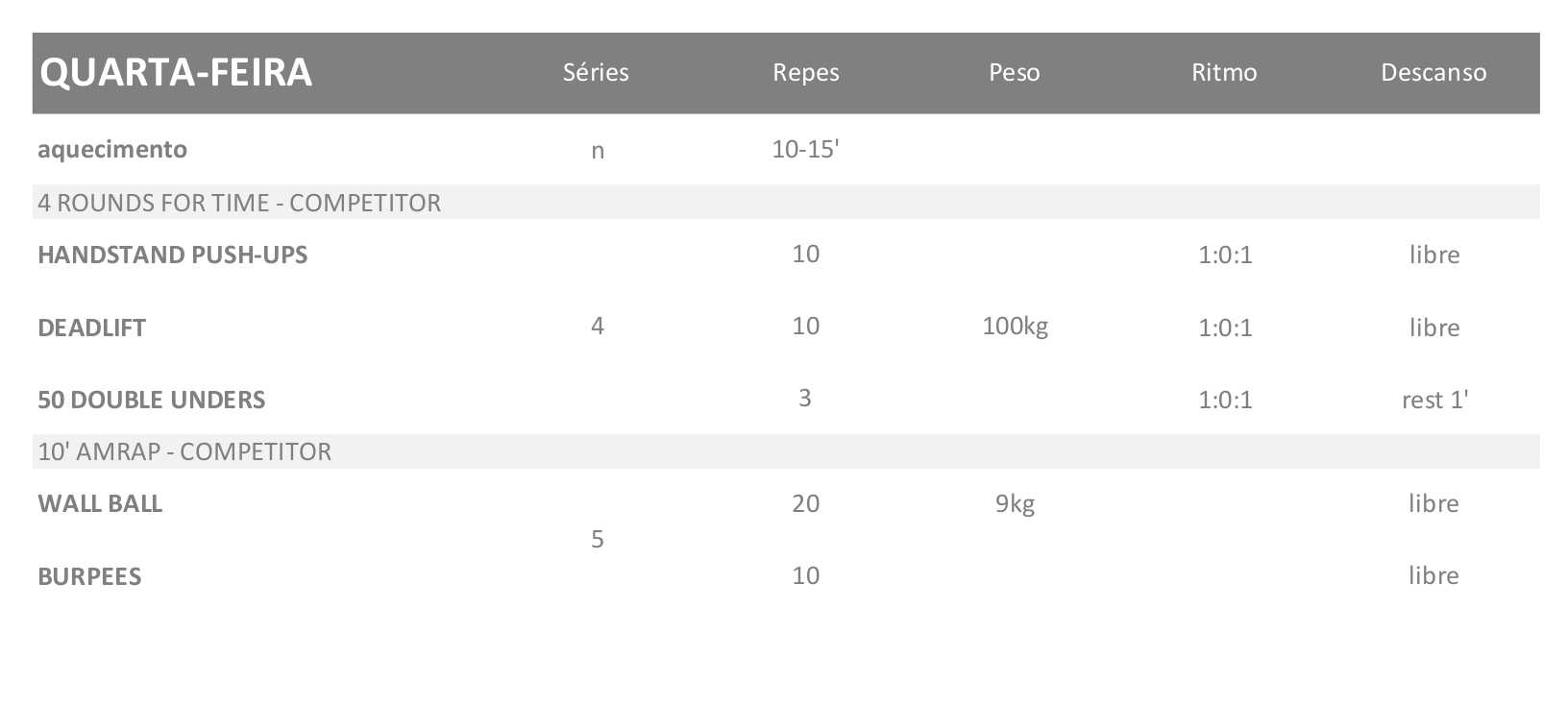1568x706 pixels.
Task: Select the BURPEES exercise name
Action: tap(89, 576)
